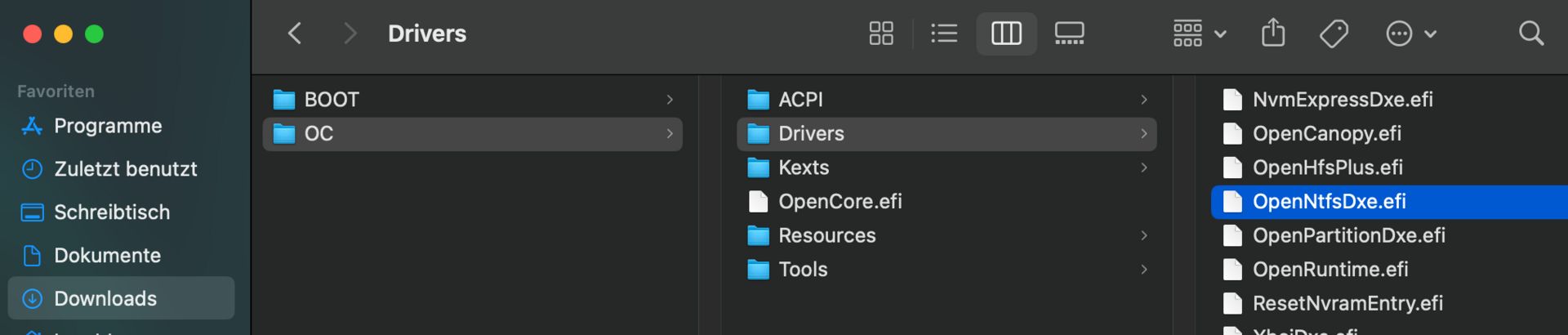The height and width of the screenshot is (335, 1568).
Task: Expand the ACPI folder
Action: [x=800, y=100]
